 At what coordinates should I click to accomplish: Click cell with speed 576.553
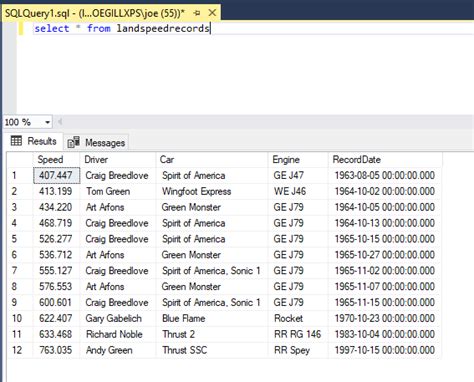(x=57, y=286)
